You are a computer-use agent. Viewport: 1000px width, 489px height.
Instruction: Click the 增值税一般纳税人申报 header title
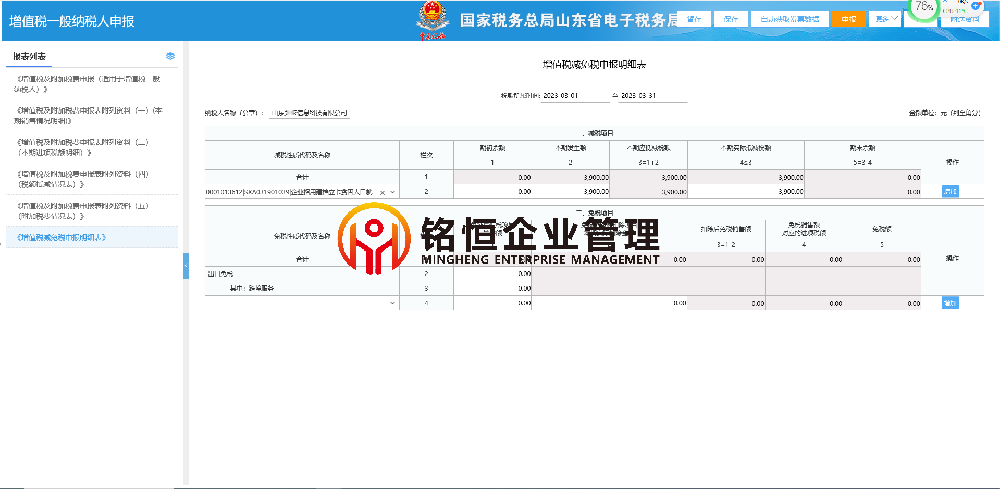[x=71, y=21]
